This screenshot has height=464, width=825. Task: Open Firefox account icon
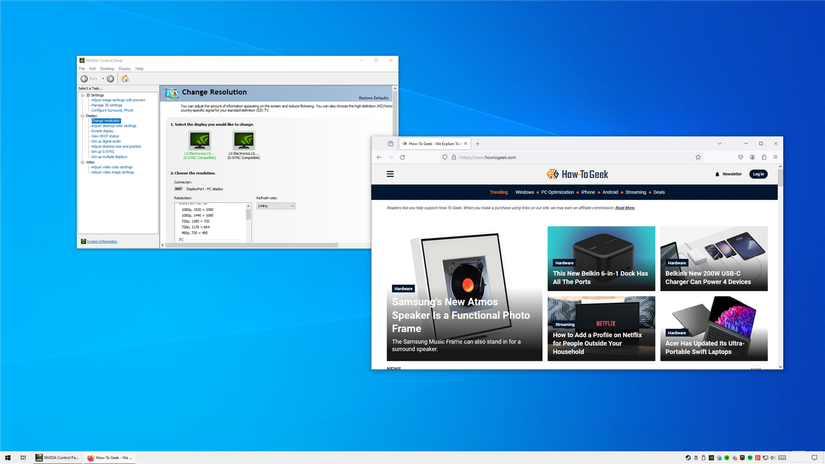tap(752, 157)
